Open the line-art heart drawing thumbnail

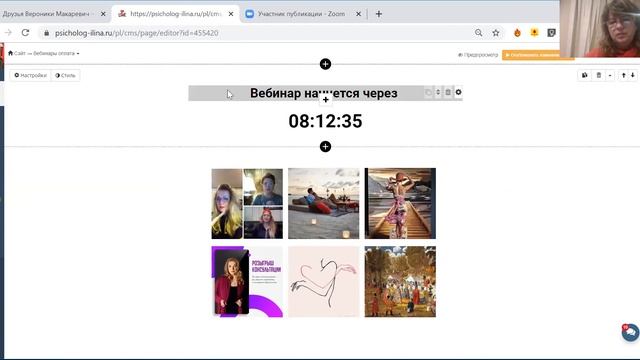pyautogui.click(x=324, y=282)
